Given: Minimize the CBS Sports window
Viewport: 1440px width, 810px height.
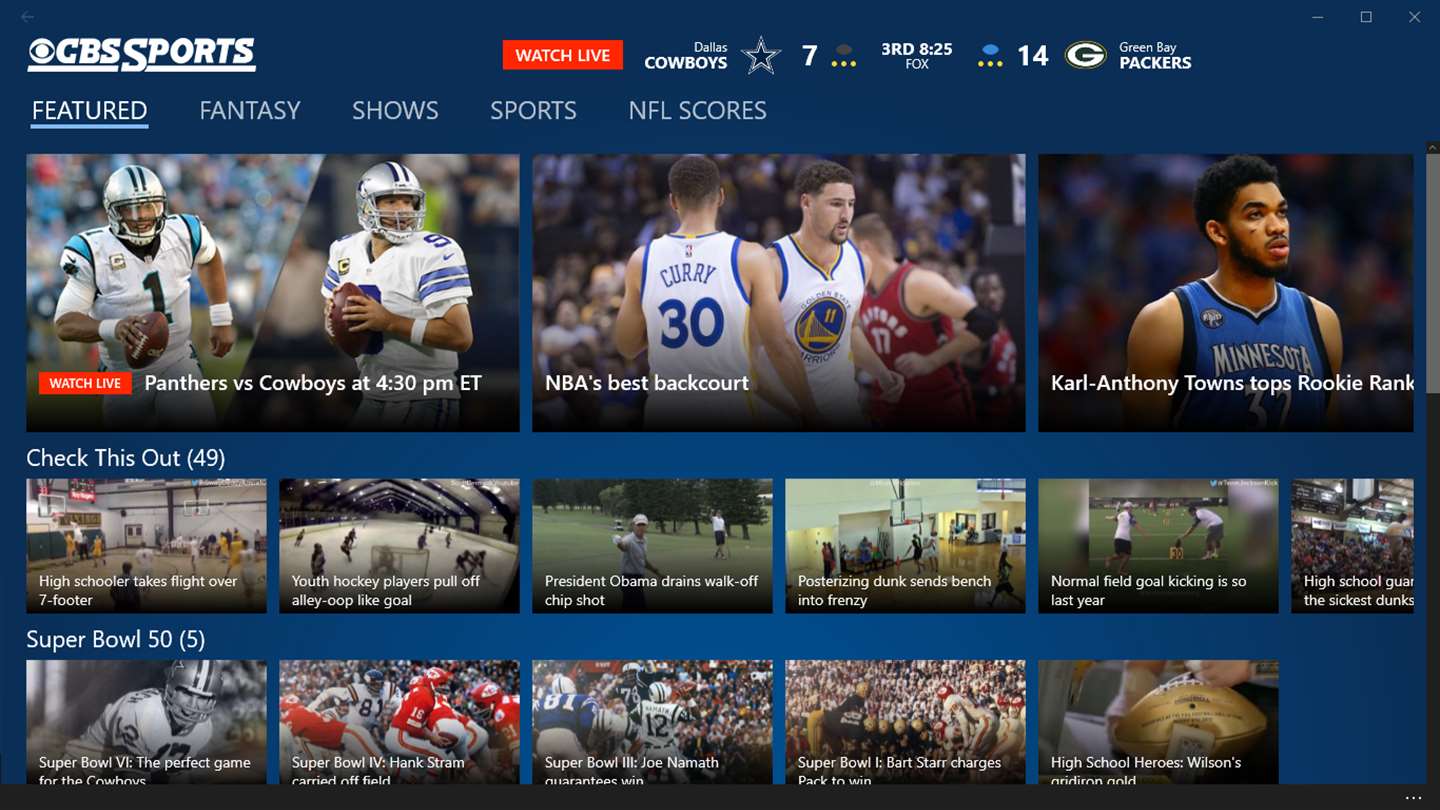Looking at the screenshot, I should (1318, 17).
